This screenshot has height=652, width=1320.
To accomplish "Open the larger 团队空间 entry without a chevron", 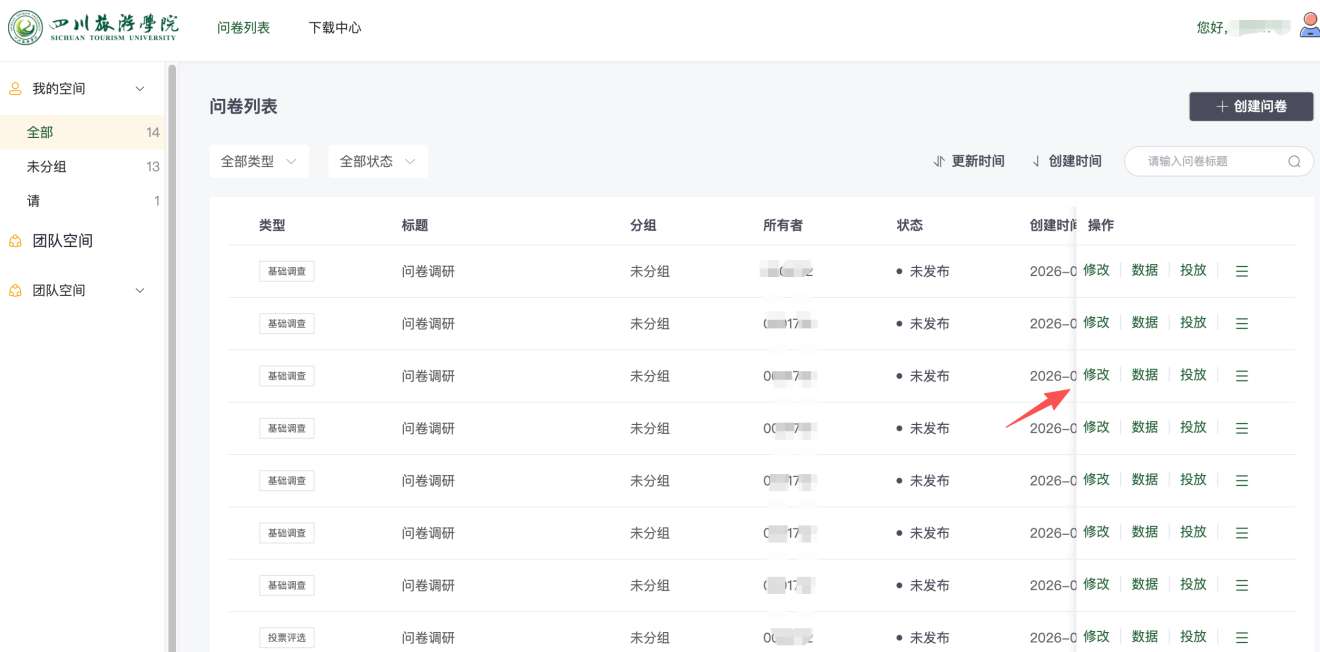I will [62, 241].
